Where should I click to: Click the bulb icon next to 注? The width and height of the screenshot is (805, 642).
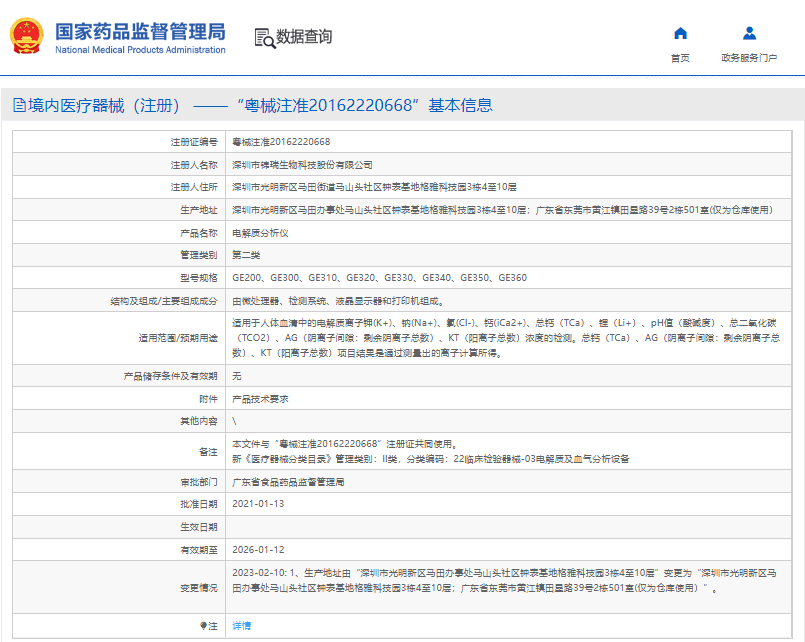pyautogui.click(x=203, y=626)
